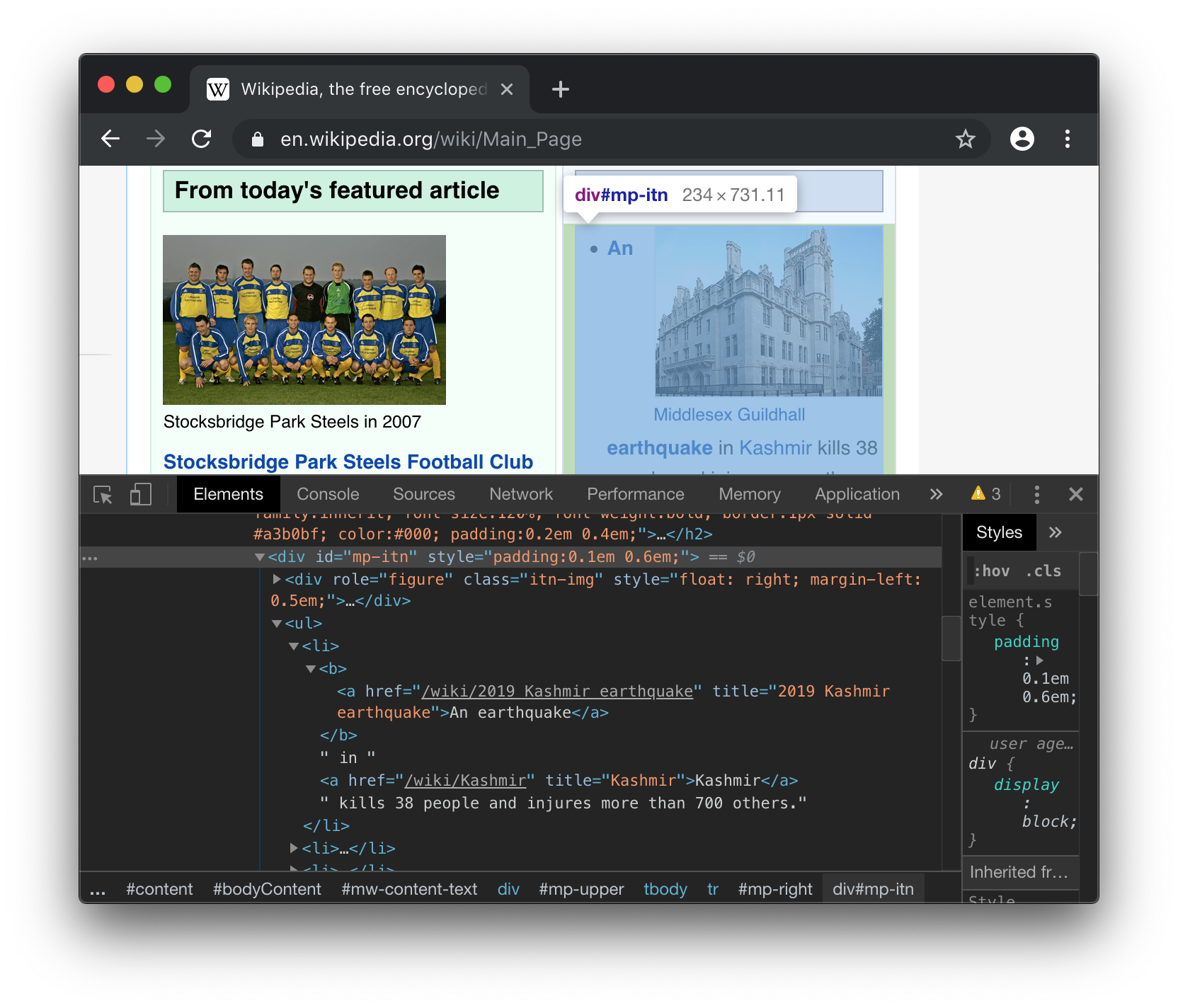Collapse the first li node
The image size is (1178, 1008).
[294, 646]
